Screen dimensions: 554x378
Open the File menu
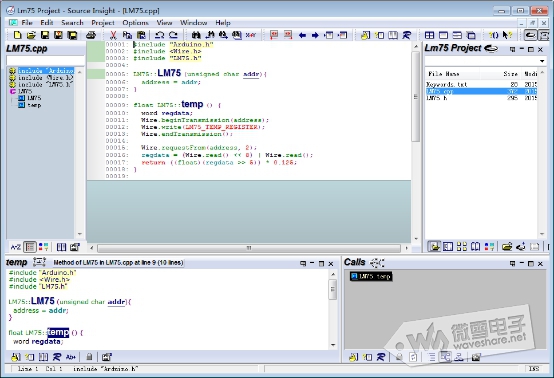coord(27,23)
